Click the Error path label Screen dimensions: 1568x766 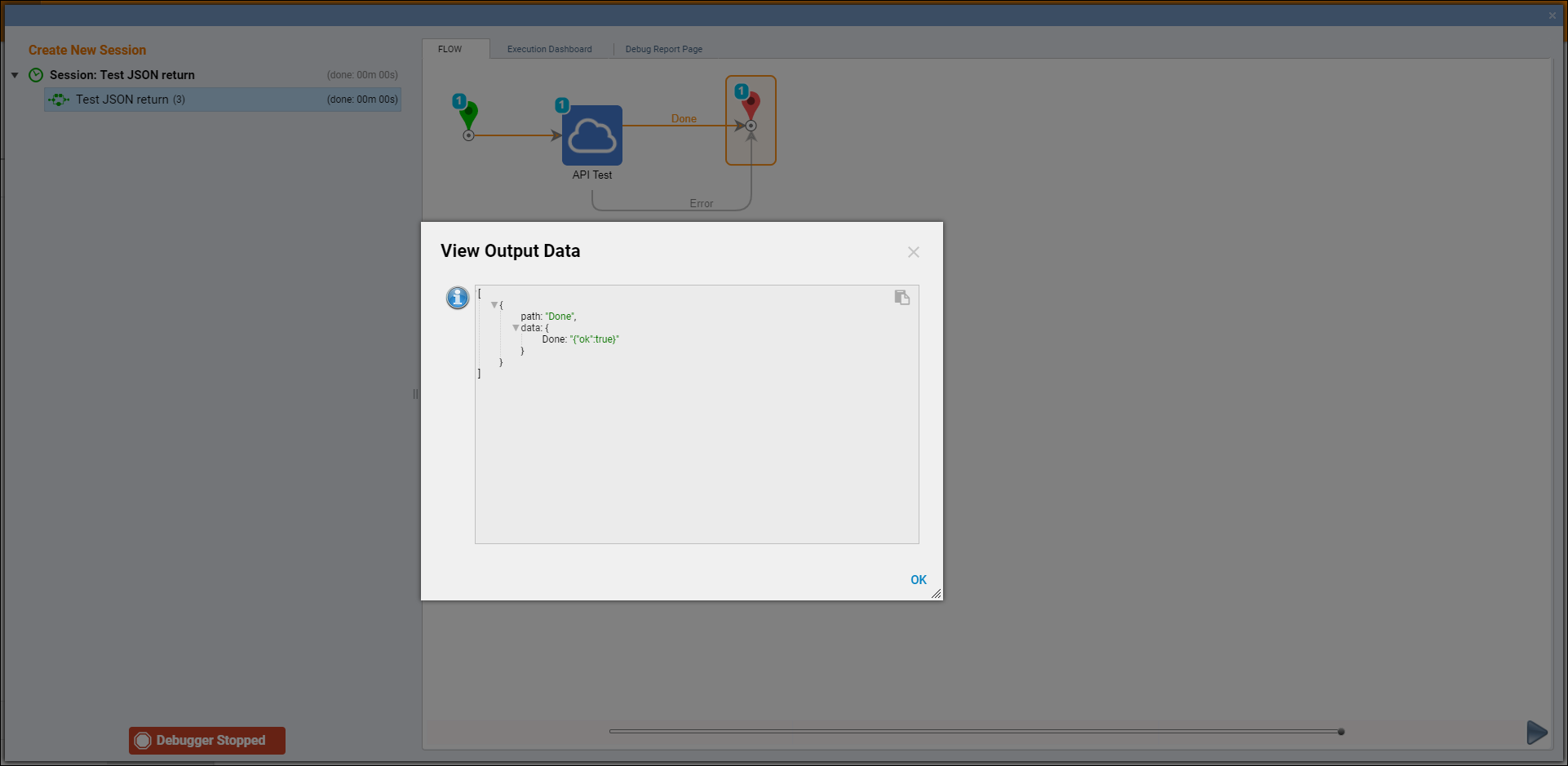[702, 203]
